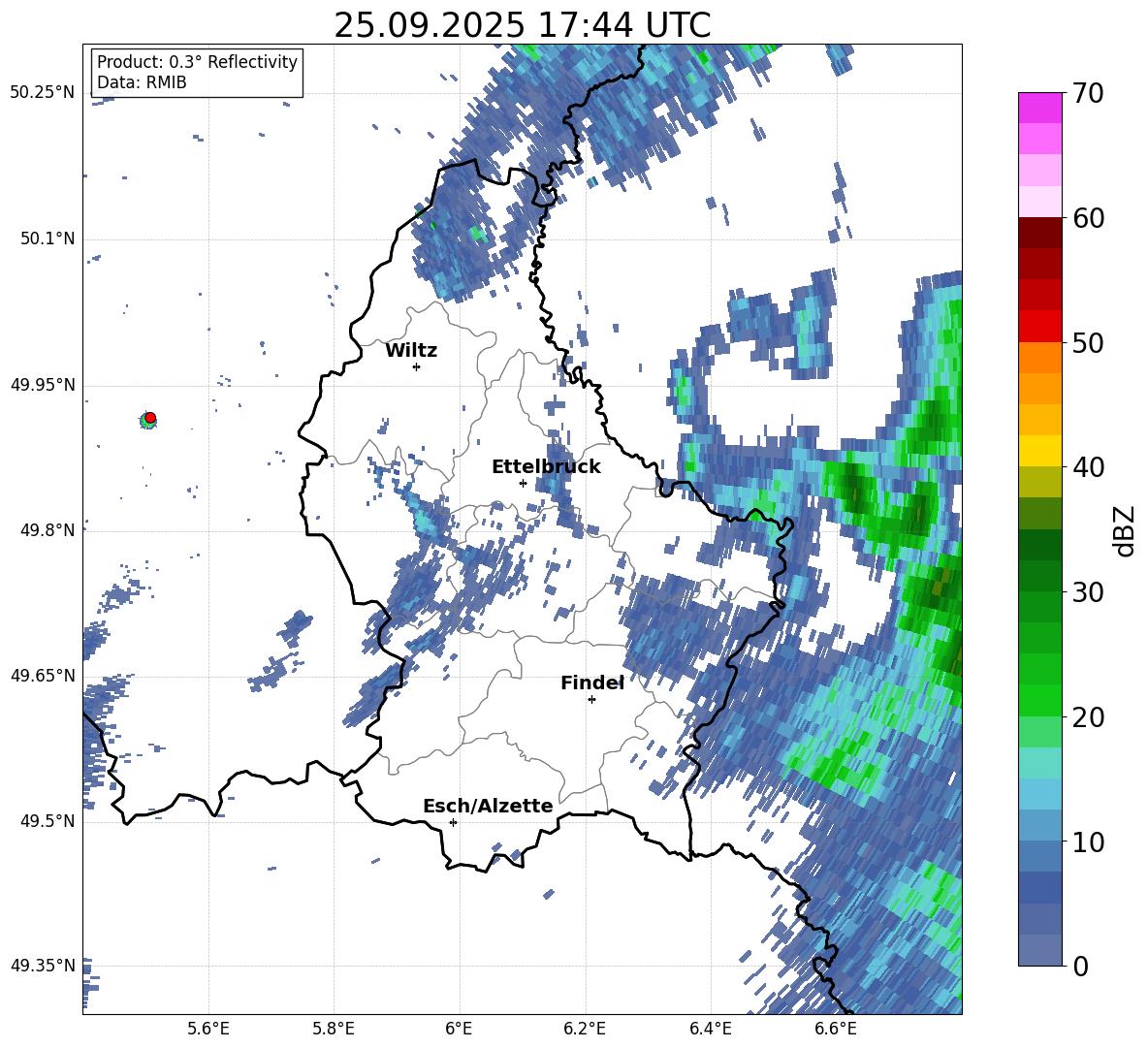
Task: Click the red station marker dot
Action: (150, 418)
